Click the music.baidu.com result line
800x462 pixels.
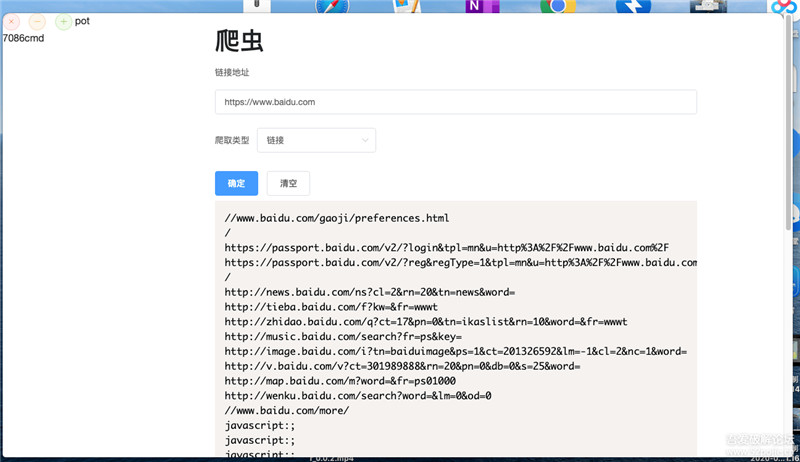[343, 337]
